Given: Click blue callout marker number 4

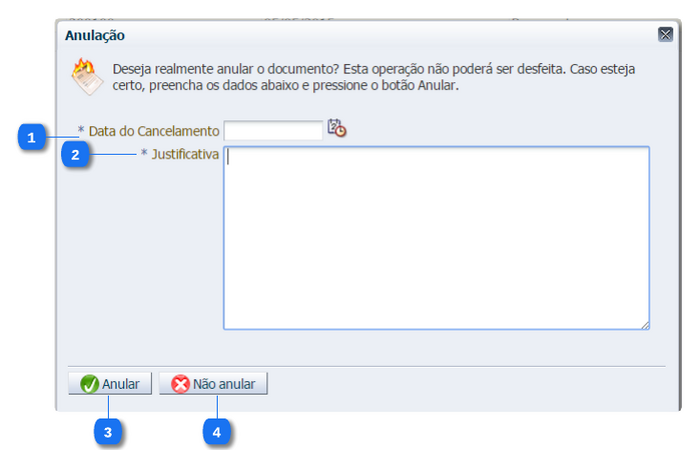Looking at the screenshot, I should tap(217, 431).
